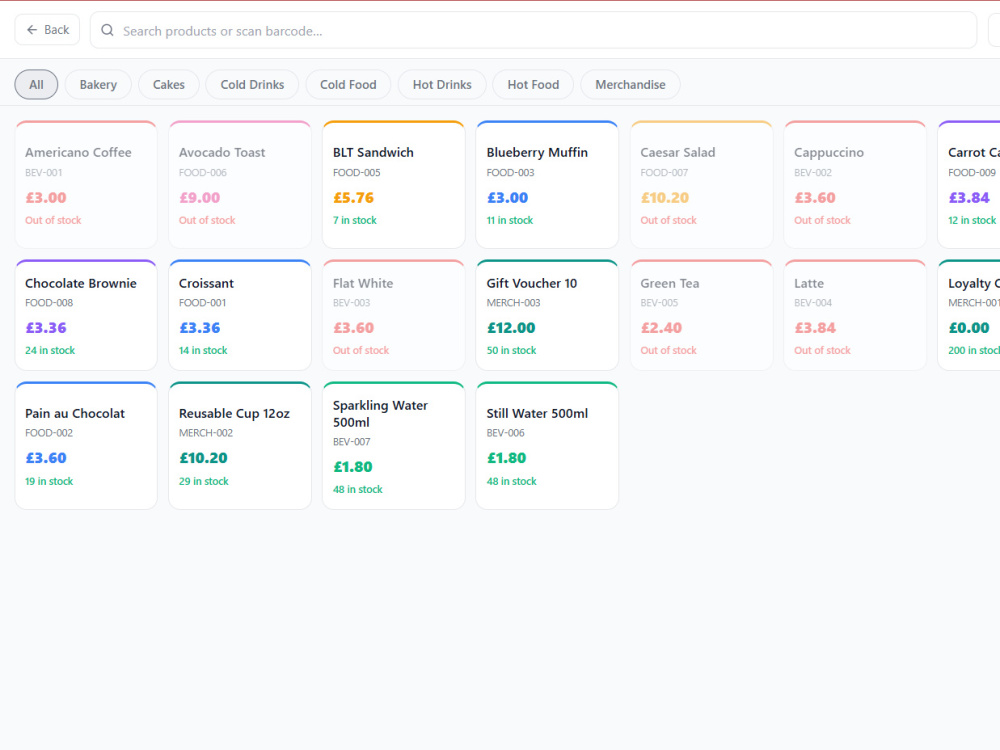Image resolution: width=1000 pixels, height=750 pixels.
Task: Add BLT Sandwich to the order
Action: pyautogui.click(x=393, y=184)
